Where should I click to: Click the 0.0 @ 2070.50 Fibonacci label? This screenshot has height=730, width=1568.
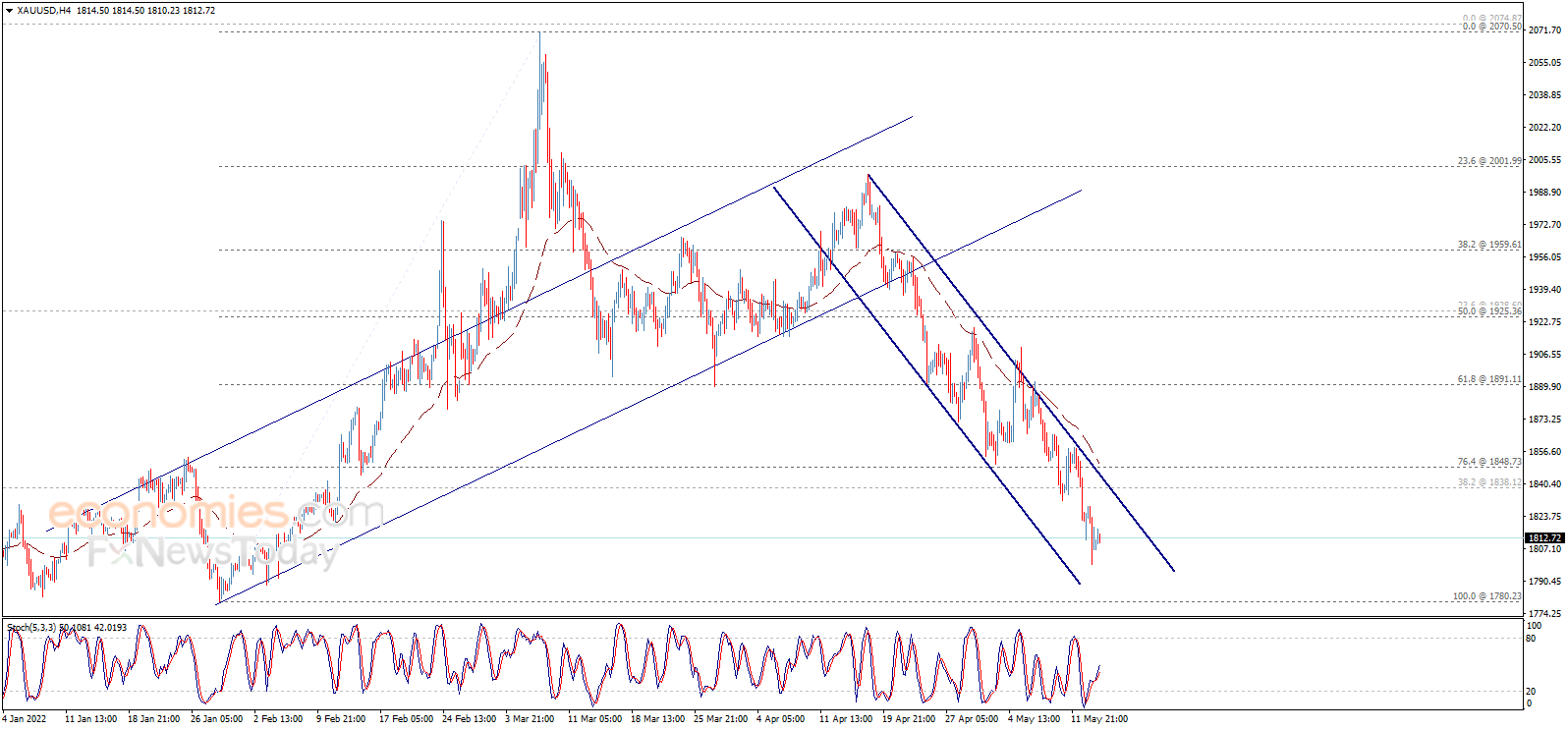click(1491, 27)
